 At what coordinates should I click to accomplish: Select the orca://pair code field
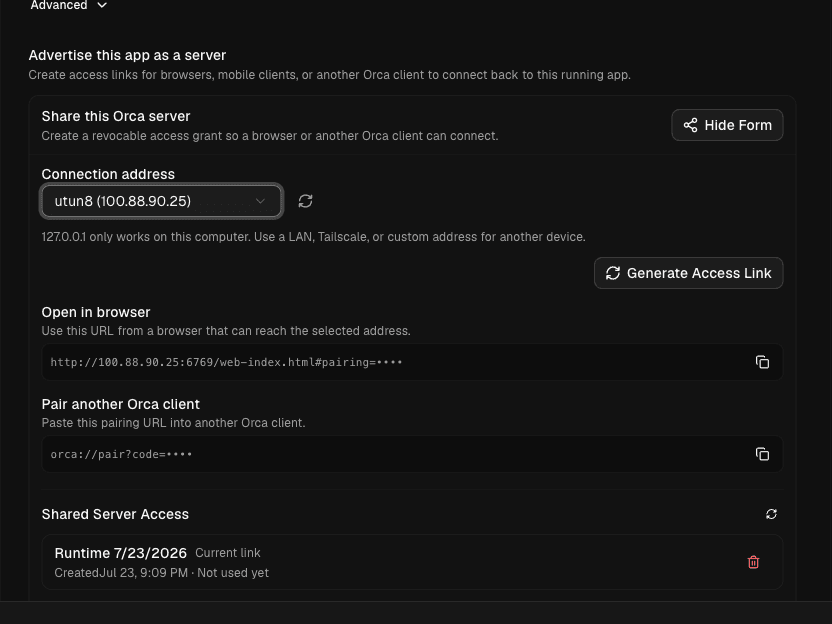(x=412, y=454)
